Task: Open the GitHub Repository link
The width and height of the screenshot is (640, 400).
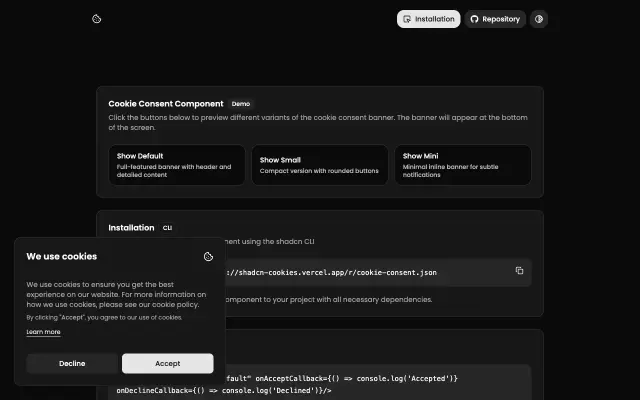Action: coord(495,19)
